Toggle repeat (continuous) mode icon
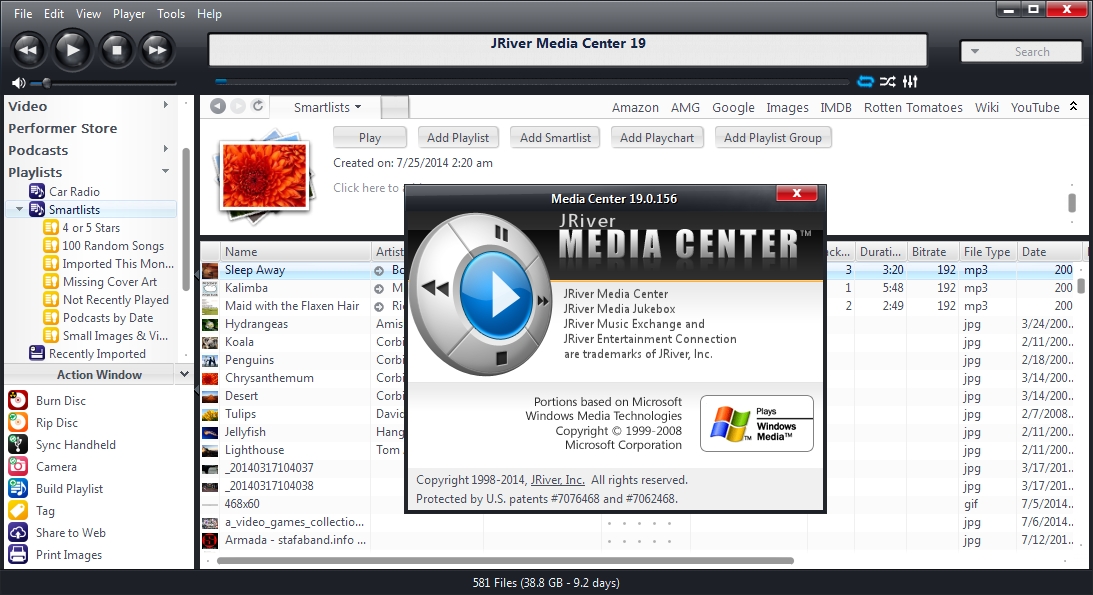This screenshot has height=595, width=1093. coord(865,82)
